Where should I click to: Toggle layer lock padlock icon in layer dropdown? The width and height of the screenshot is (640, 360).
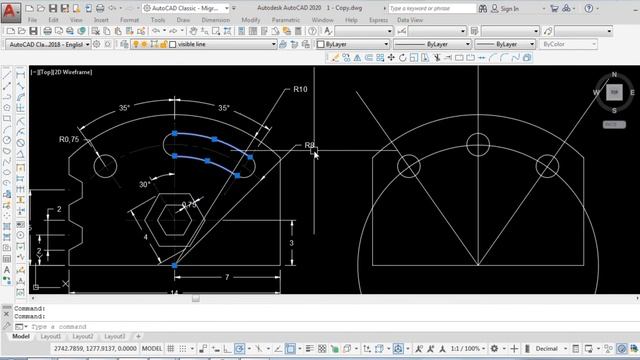coord(163,44)
